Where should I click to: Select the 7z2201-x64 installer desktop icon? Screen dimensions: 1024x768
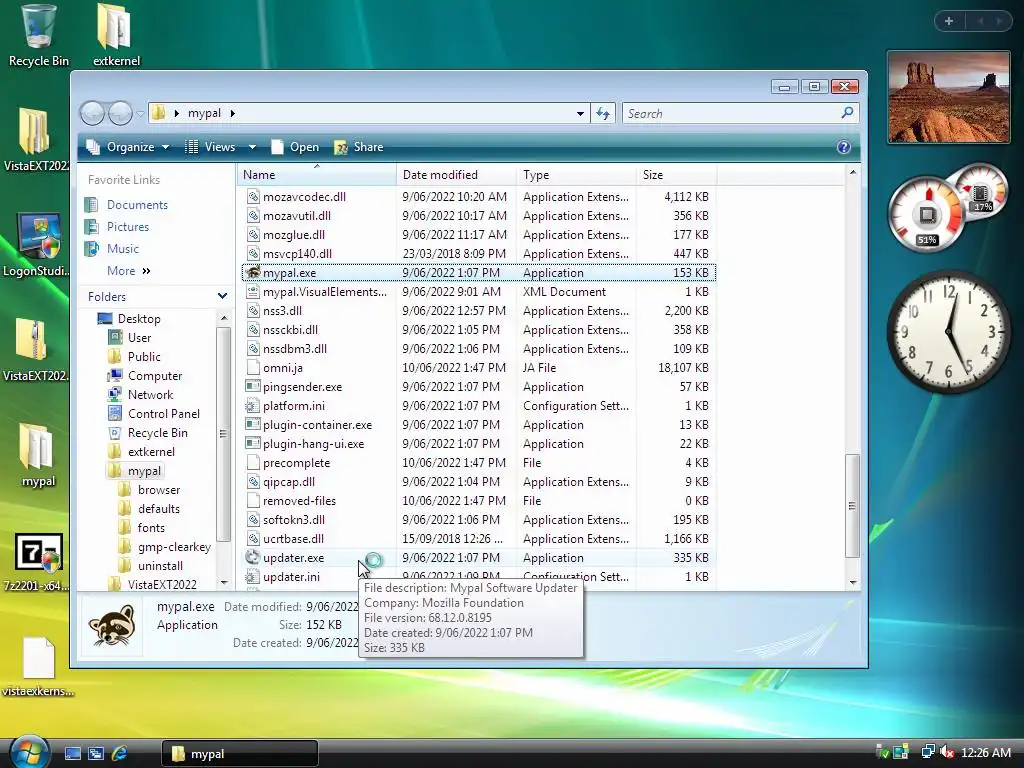(x=37, y=562)
